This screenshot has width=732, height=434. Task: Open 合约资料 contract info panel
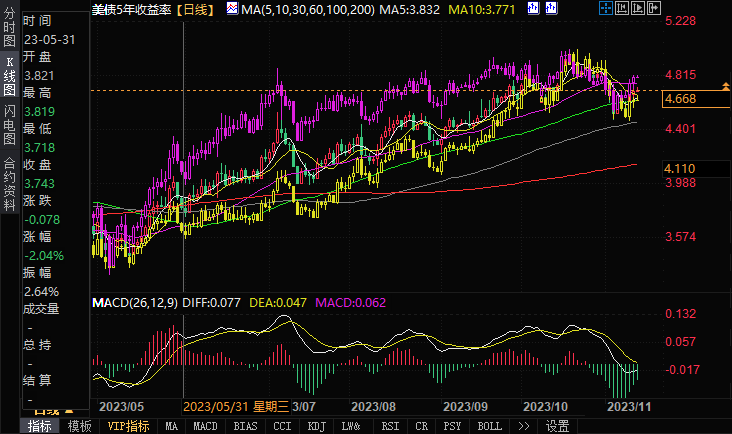[x=9, y=178]
